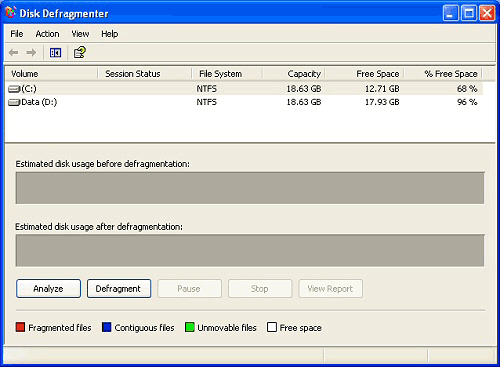Click the green Unmovable files swatch
This screenshot has width=500, height=367.
pyautogui.click(x=190, y=327)
